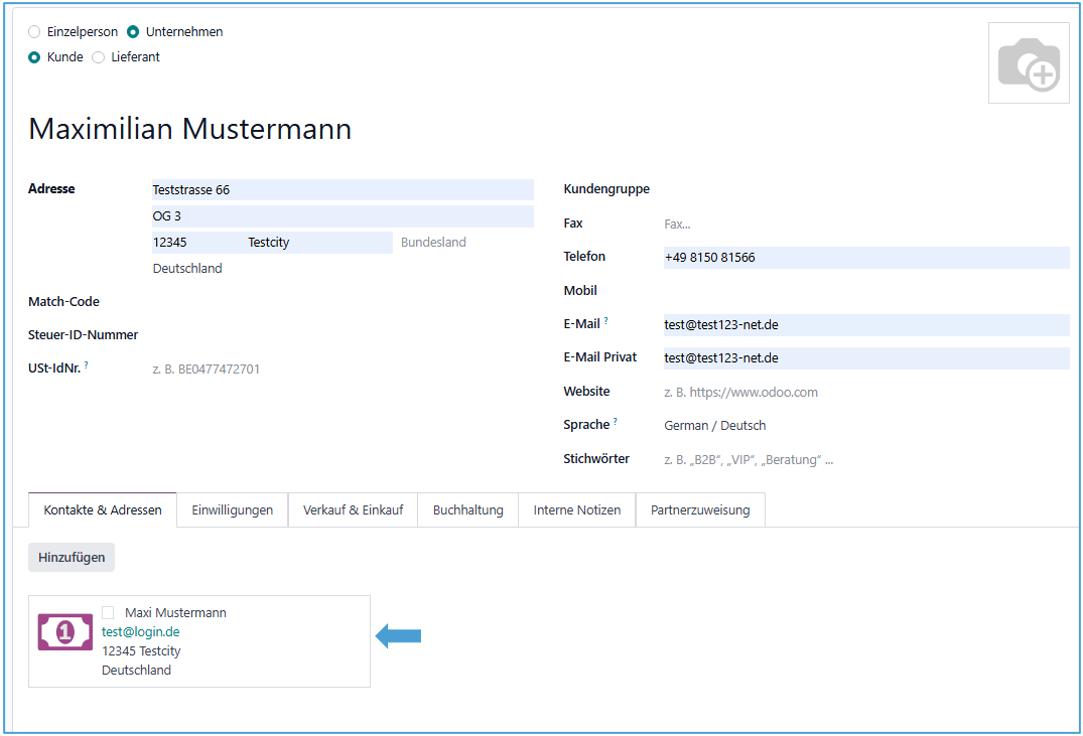Select the Kunde radio button
1083x736 pixels.
tap(35, 57)
